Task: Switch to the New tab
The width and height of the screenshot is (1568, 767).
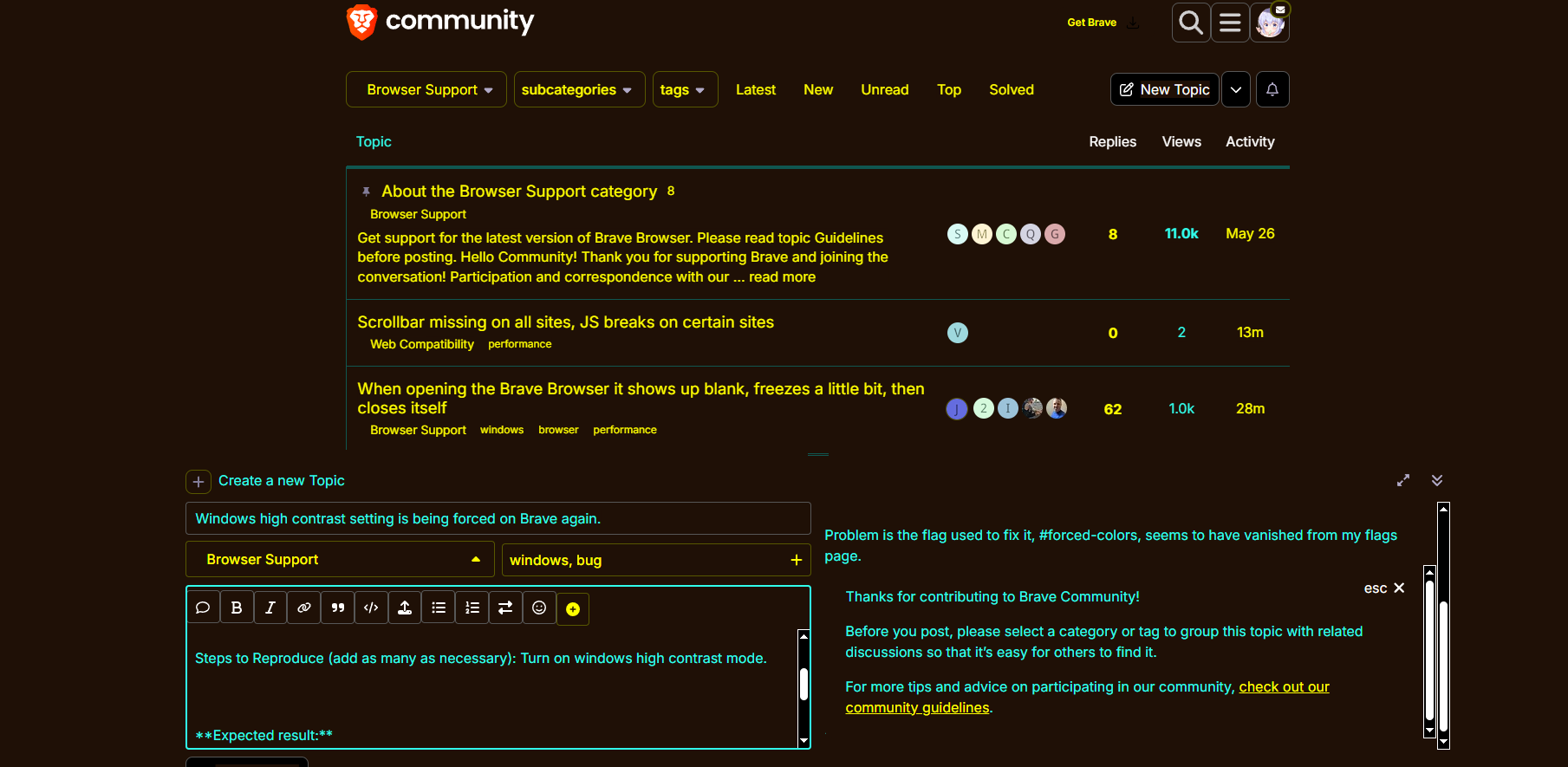Action: coord(818,89)
